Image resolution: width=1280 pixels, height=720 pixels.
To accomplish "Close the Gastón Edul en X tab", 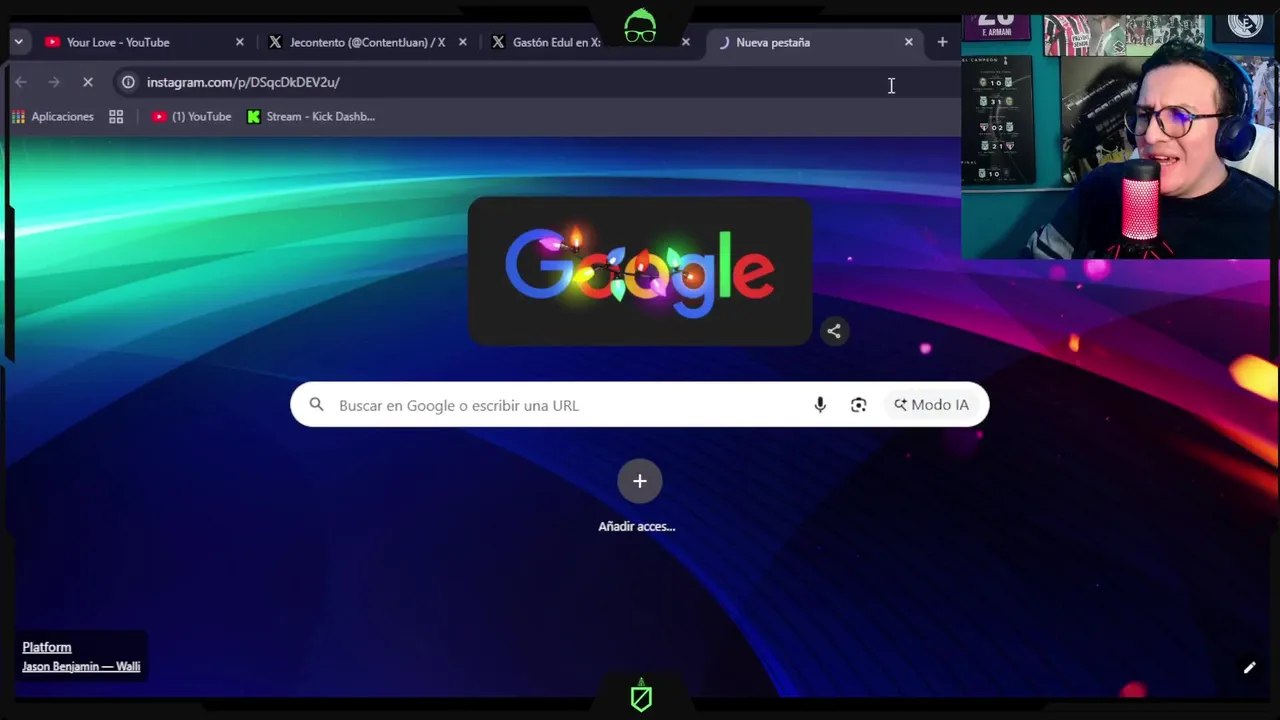I will click(685, 42).
